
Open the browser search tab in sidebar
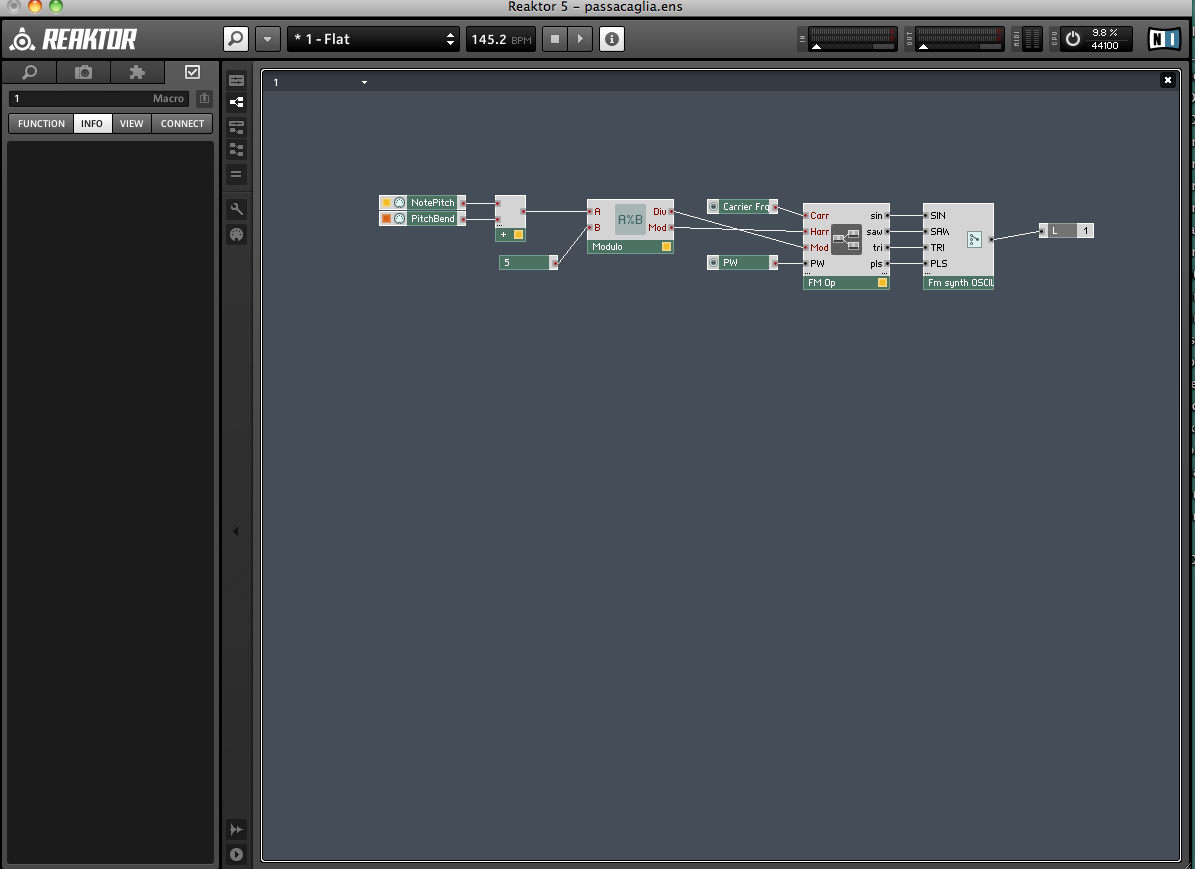pos(30,72)
